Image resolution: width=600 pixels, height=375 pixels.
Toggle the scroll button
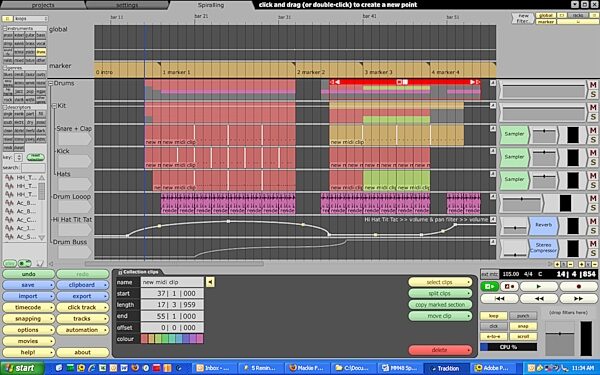coord(523,336)
